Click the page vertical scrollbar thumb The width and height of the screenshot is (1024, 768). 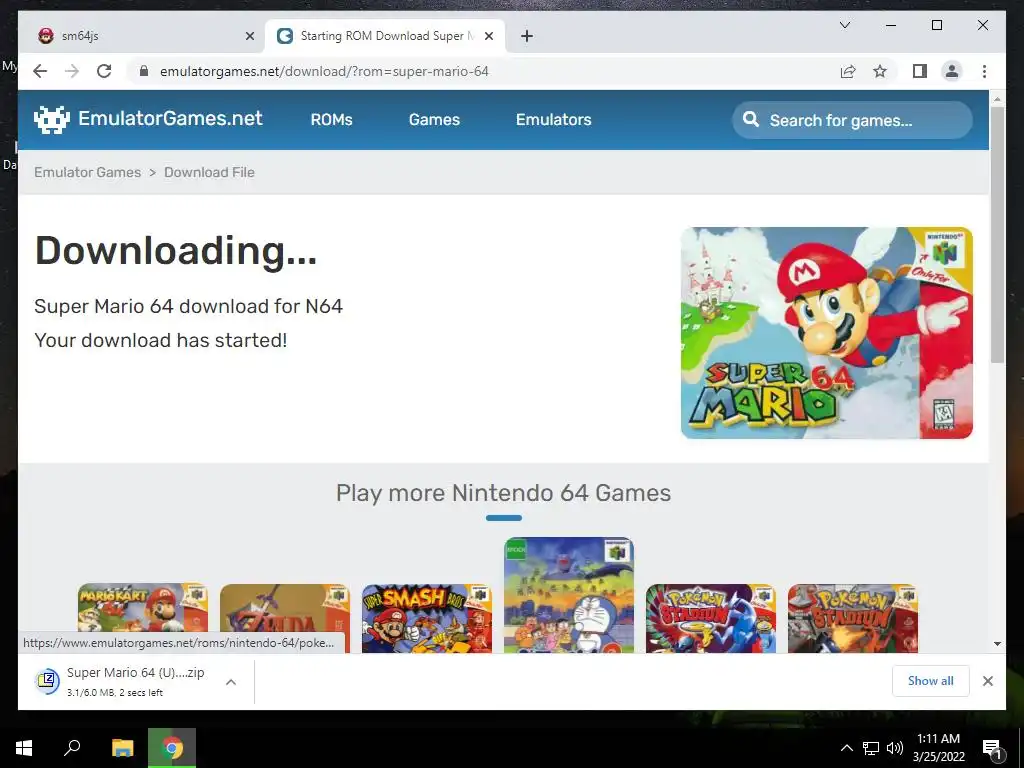click(x=997, y=234)
